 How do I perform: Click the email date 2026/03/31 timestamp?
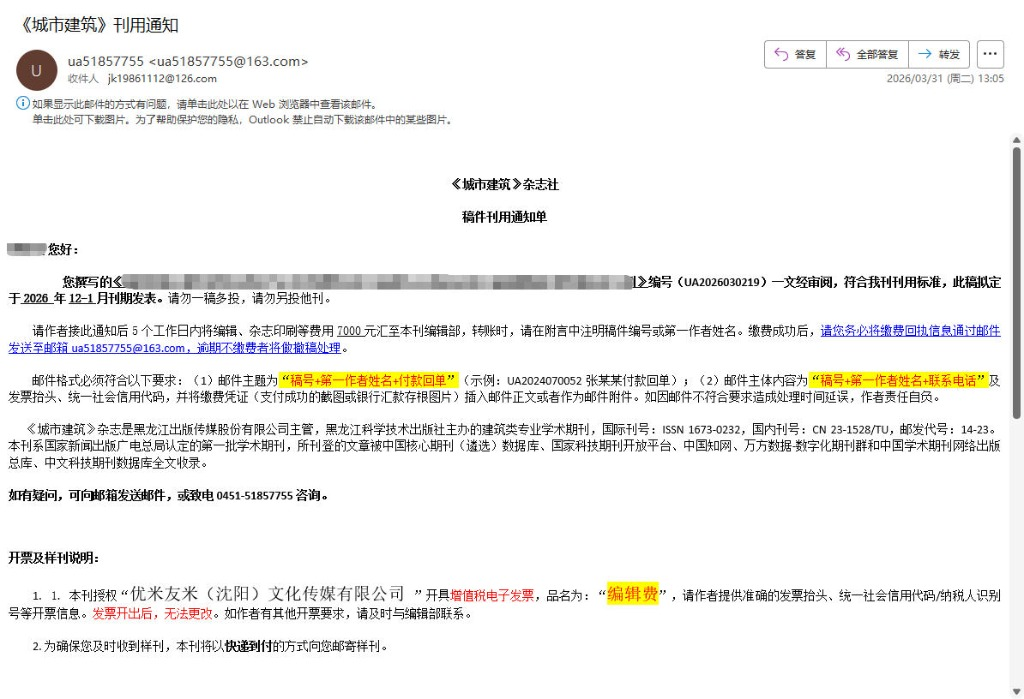point(945,78)
